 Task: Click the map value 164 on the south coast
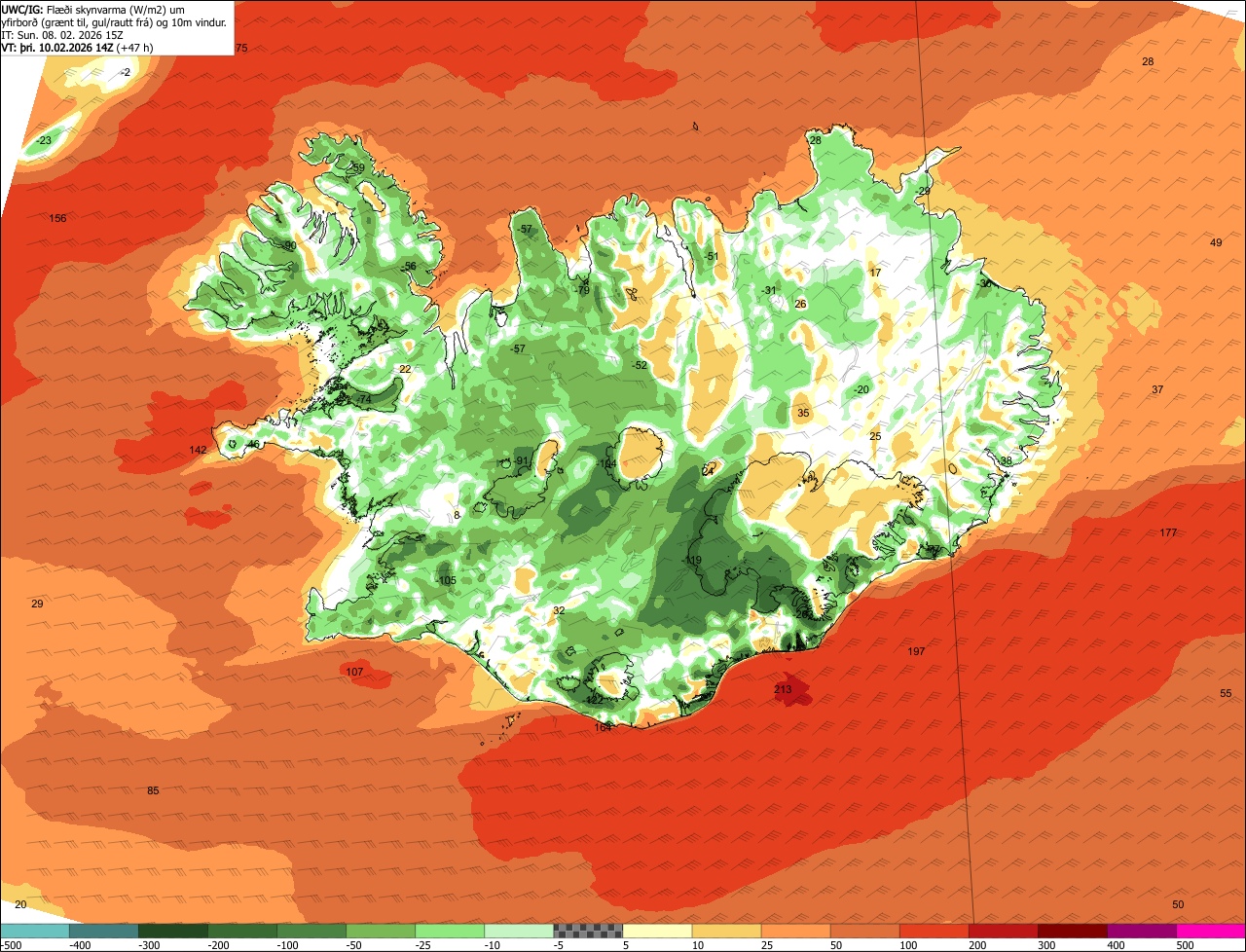click(604, 727)
